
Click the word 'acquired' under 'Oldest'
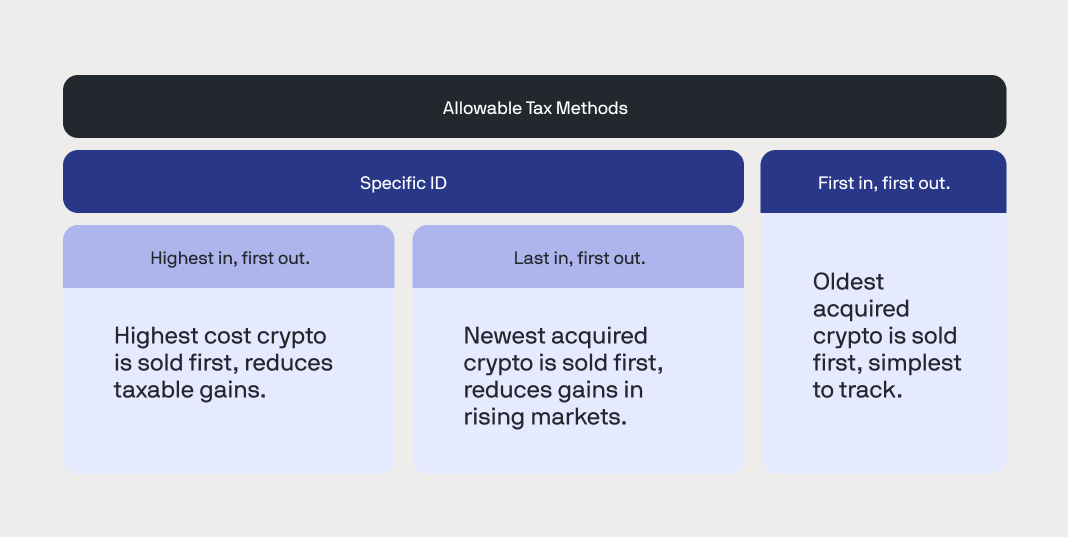point(860,309)
